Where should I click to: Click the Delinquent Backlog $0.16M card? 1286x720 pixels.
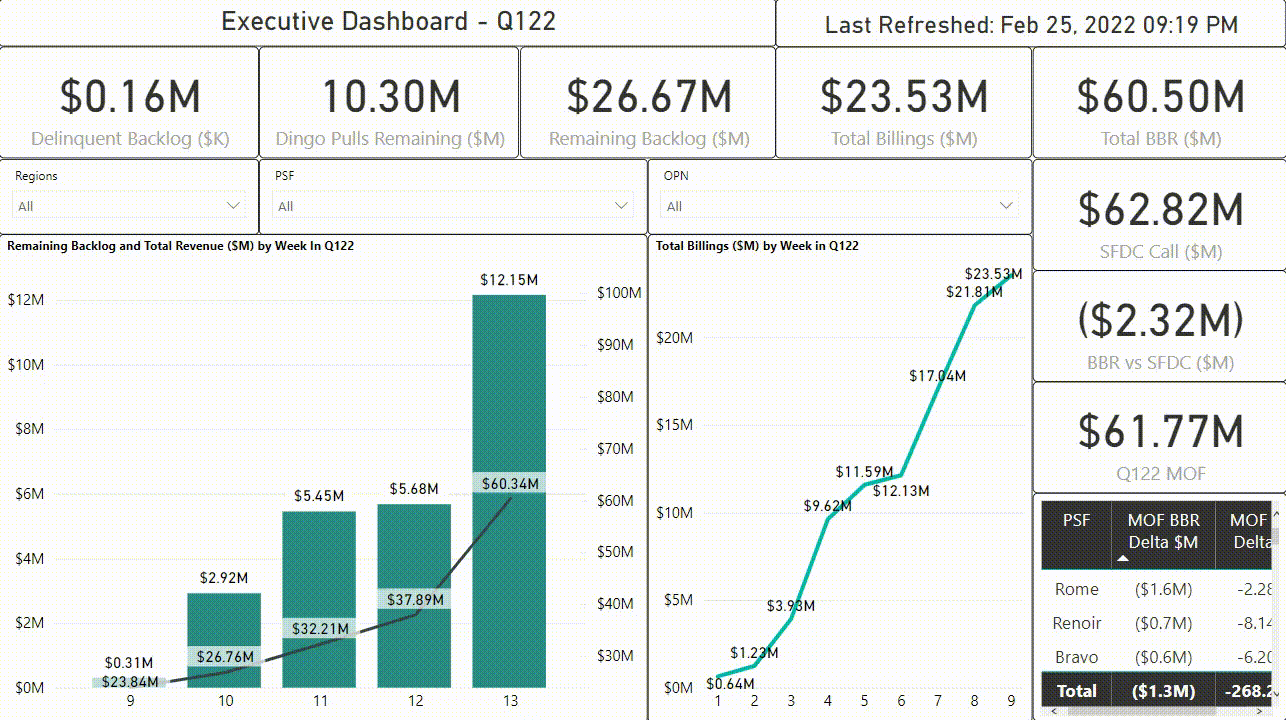tap(130, 103)
